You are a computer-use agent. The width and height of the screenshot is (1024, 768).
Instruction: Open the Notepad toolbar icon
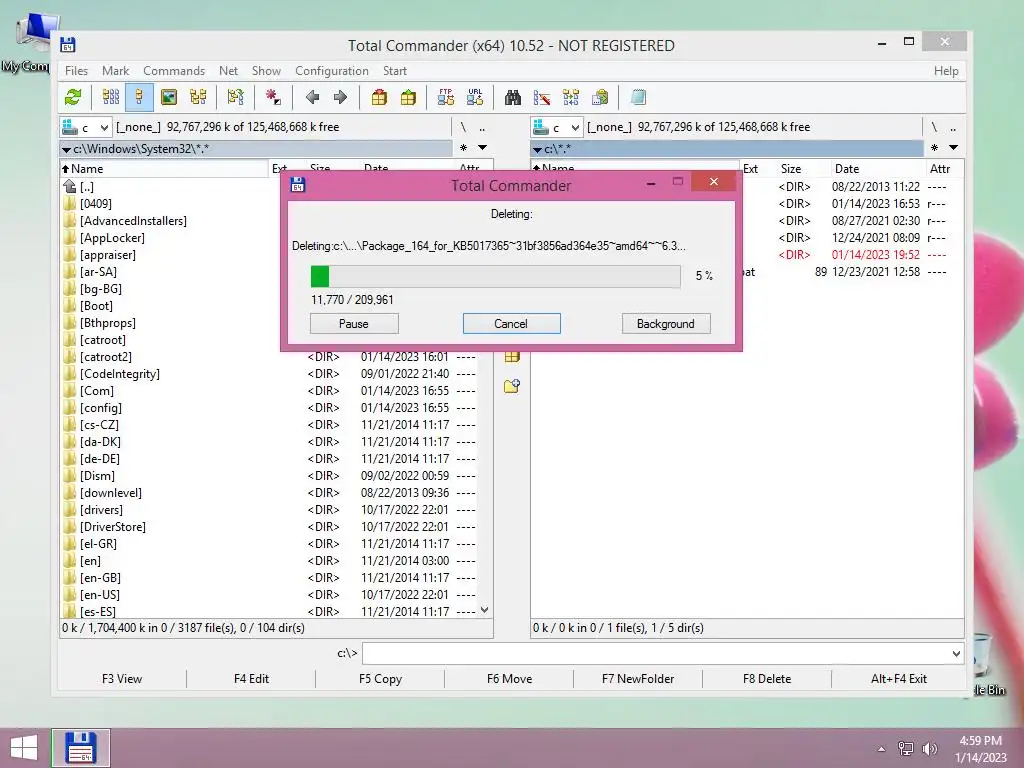coord(638,98)
